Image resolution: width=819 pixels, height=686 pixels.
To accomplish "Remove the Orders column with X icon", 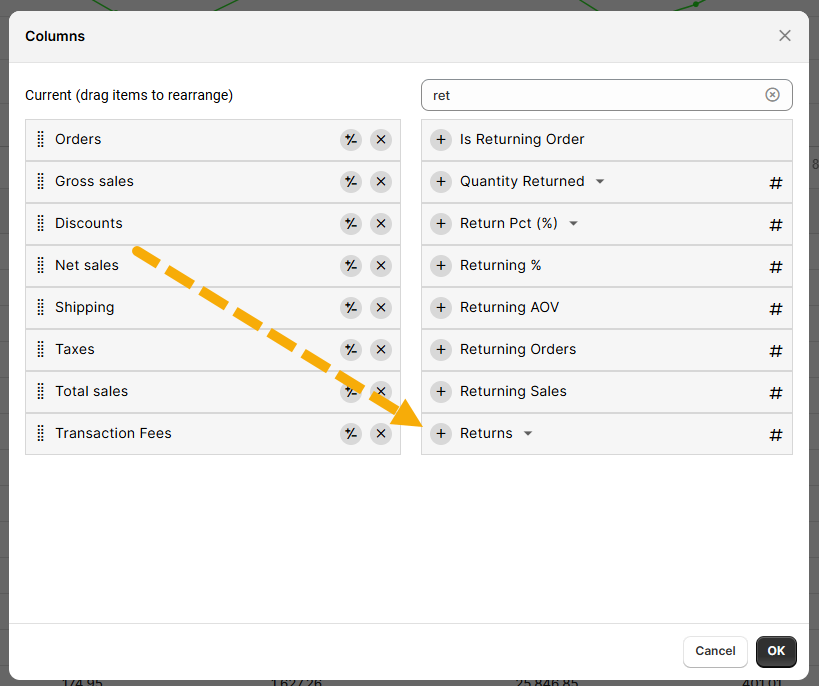I will [381, 140].
